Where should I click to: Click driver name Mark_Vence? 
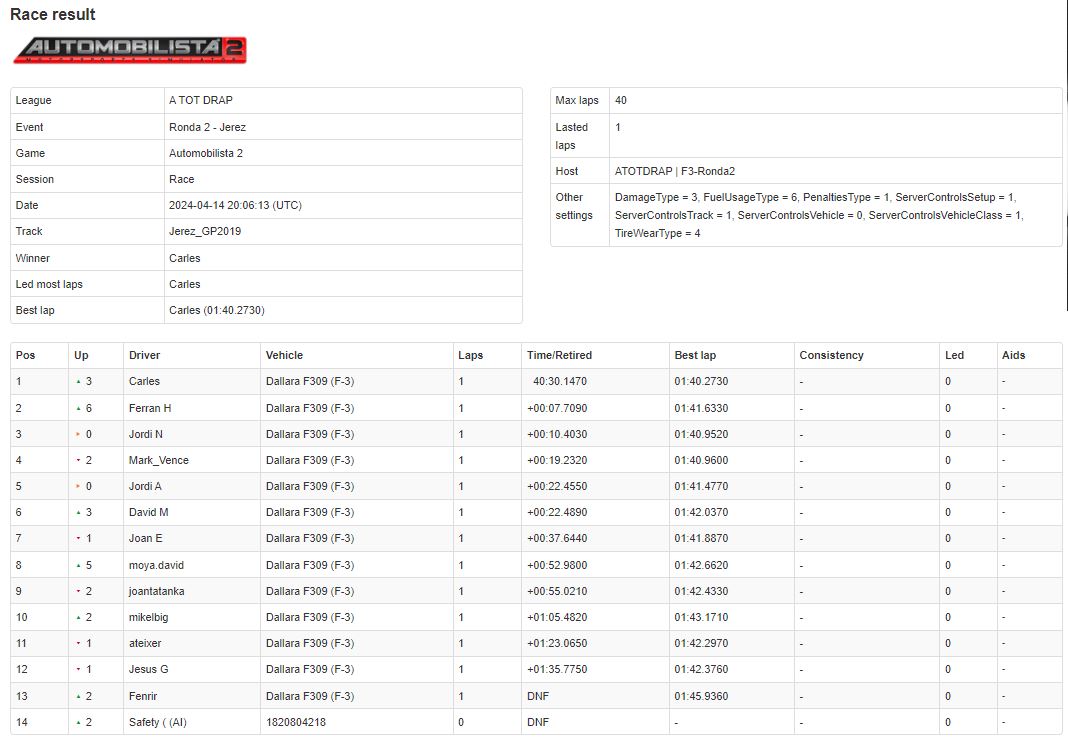pyautogui.click(x=159, y=460)
